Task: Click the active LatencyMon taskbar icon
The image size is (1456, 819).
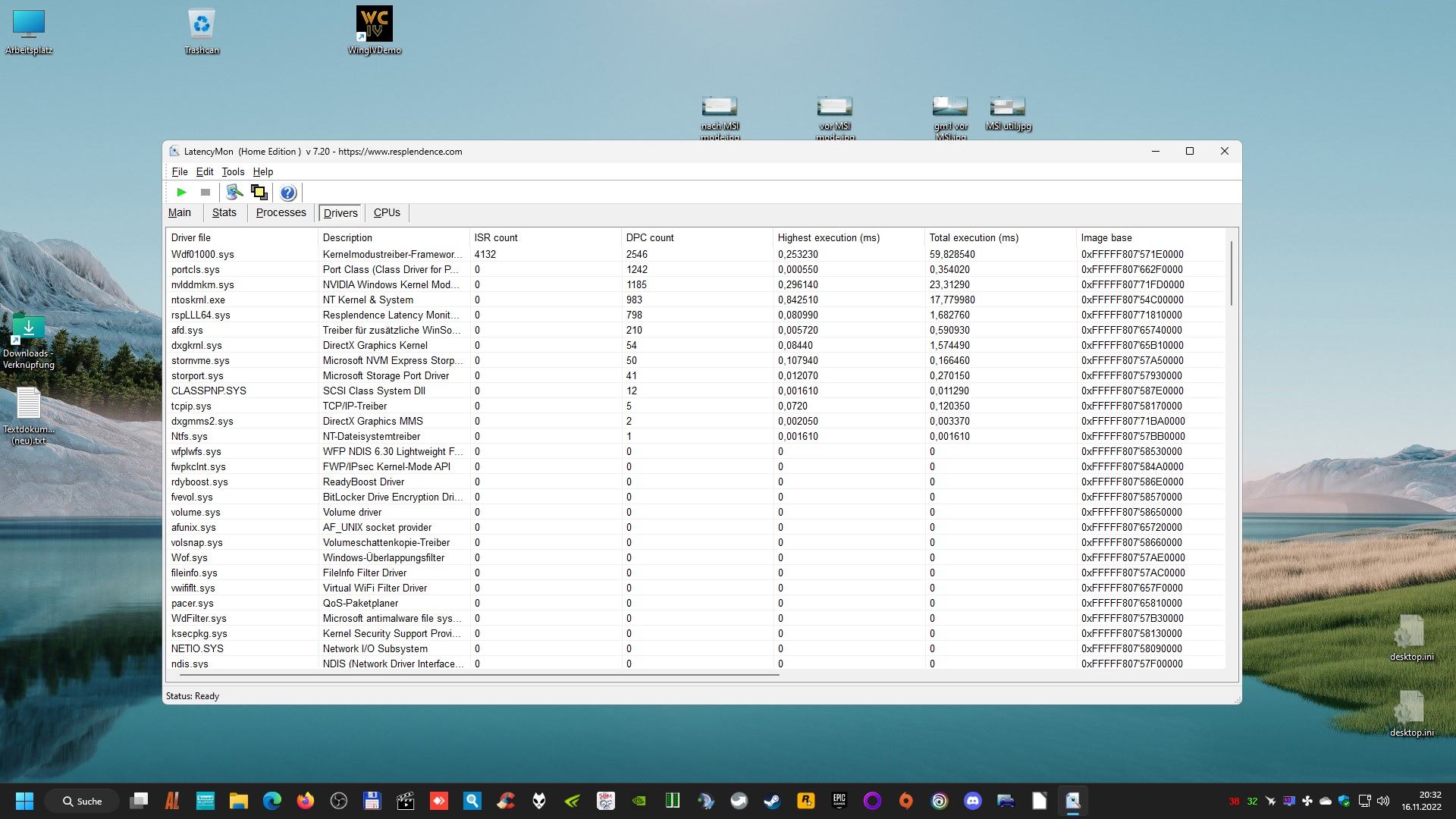Action: point(1073,801)
